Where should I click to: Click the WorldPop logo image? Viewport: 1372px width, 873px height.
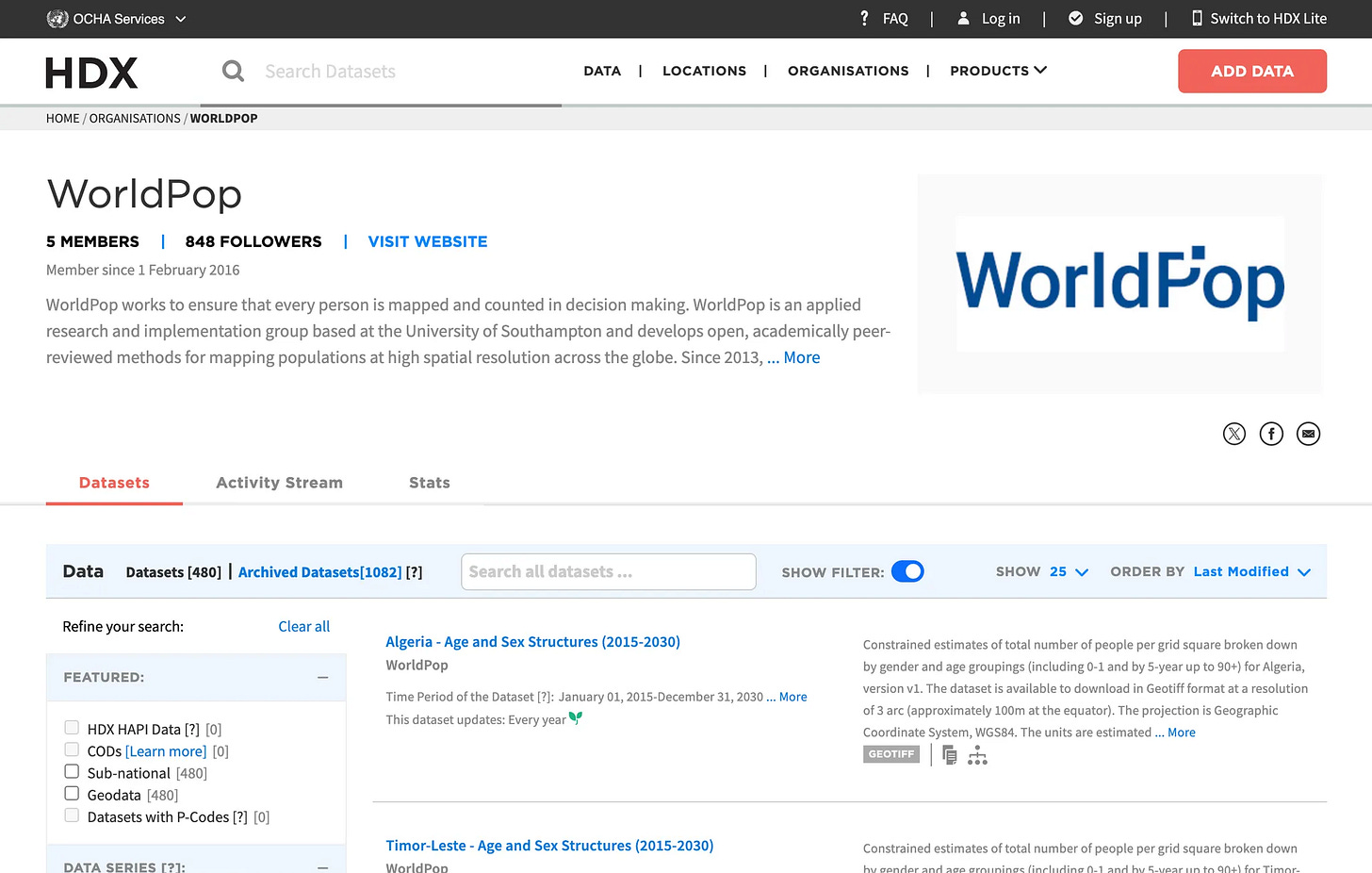coord(1119,284)
